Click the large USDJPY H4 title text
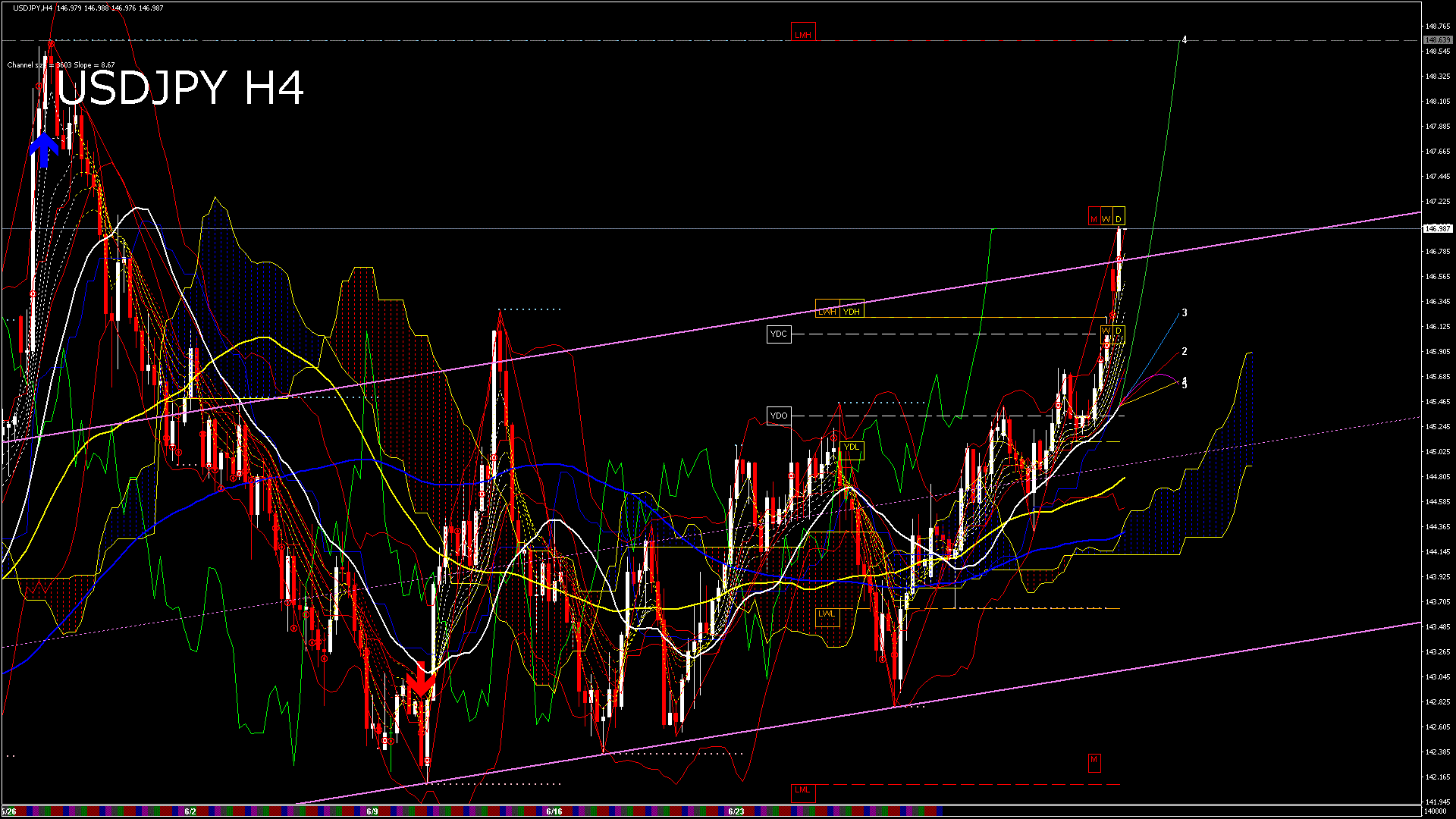The image size is (1456, 819). (180, 89)
